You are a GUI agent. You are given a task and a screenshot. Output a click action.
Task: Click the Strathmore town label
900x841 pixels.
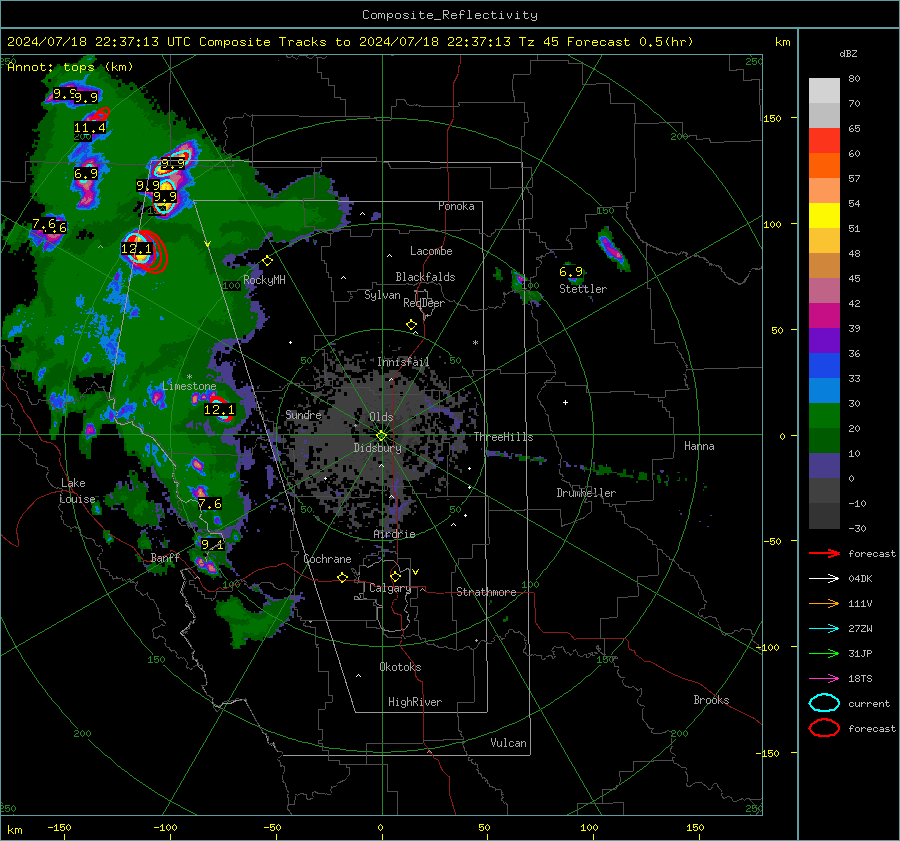tap(486, 592)
